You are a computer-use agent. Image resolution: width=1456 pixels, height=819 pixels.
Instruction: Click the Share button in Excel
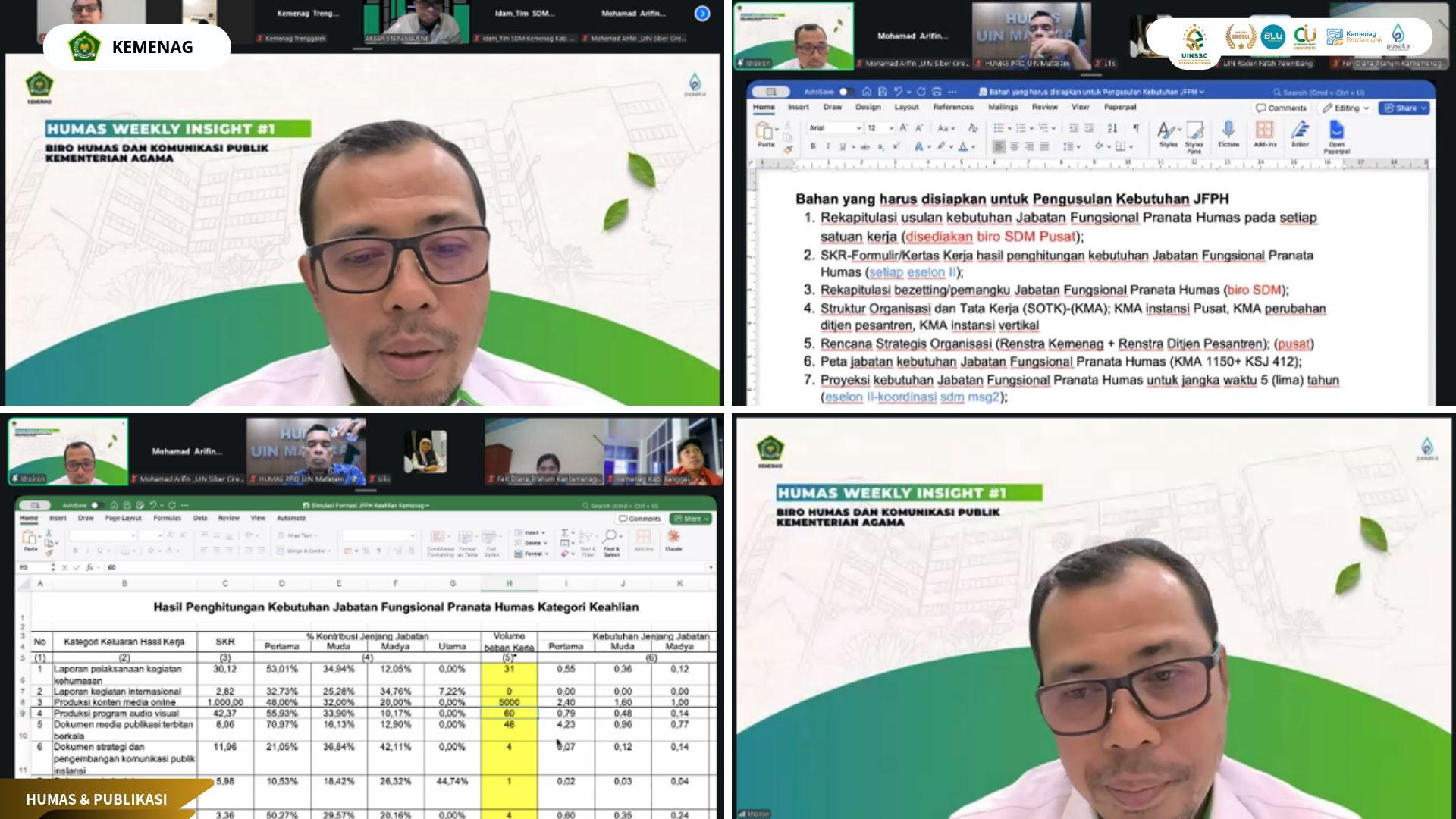click(x=691, y=519)
